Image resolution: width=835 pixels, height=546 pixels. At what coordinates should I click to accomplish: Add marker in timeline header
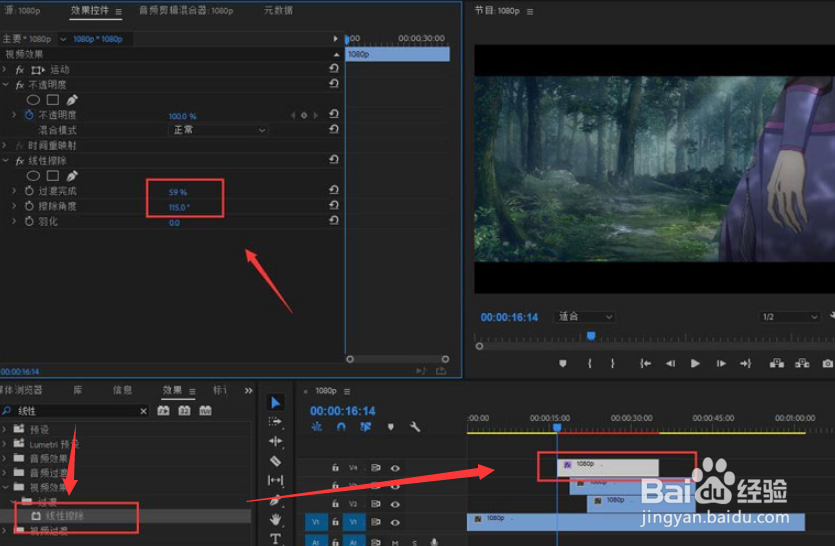coord(391,427)
